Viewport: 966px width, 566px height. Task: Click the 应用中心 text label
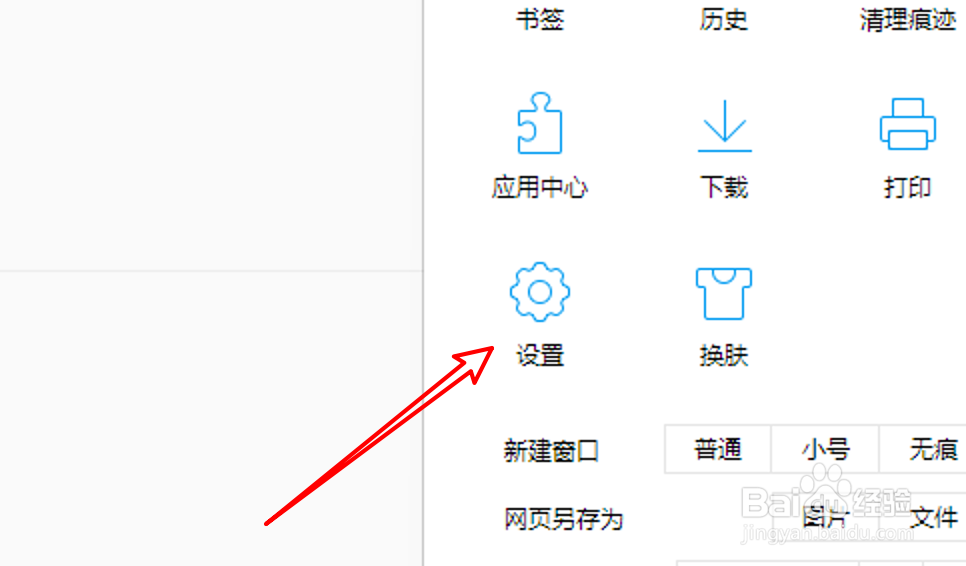tap(540, 187)
